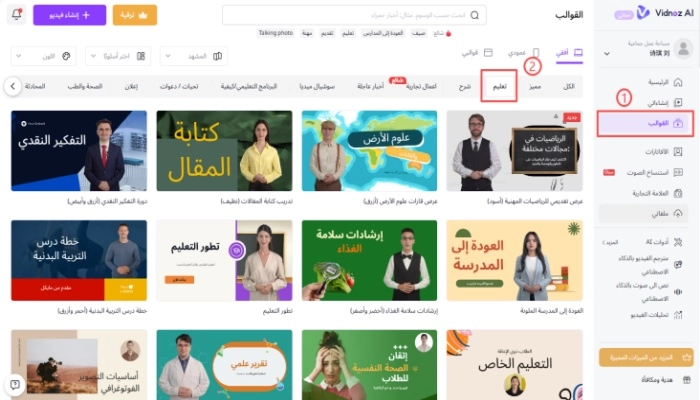Viewport: 700px width, 400px height.
Task: Switch to the تعليم education tab
Action: [x=499, y=86]
